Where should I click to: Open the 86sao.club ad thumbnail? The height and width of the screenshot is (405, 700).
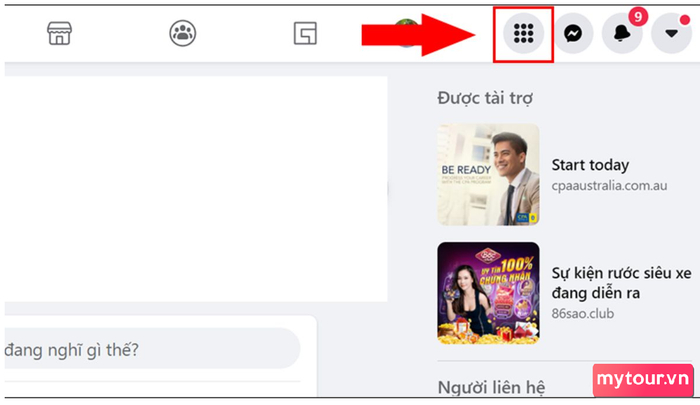[x=488, y=293]
